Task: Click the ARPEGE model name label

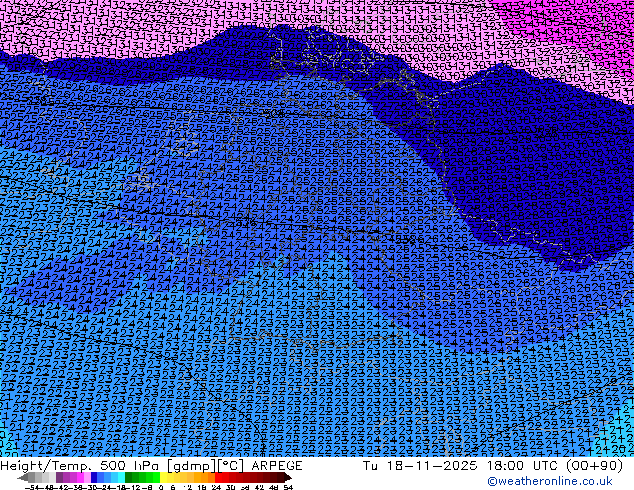Action: 277,466
